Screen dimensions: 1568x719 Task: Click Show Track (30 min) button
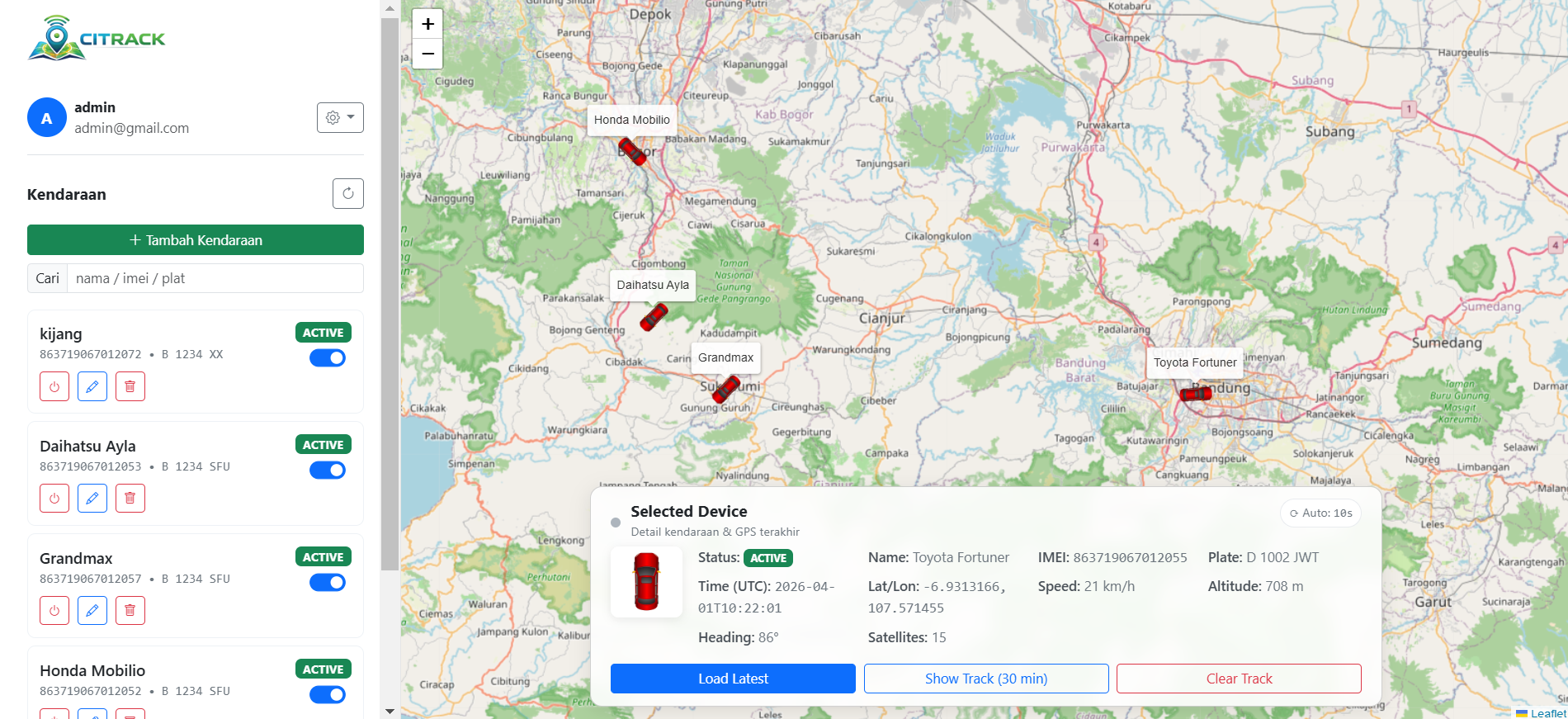[986, 679]
